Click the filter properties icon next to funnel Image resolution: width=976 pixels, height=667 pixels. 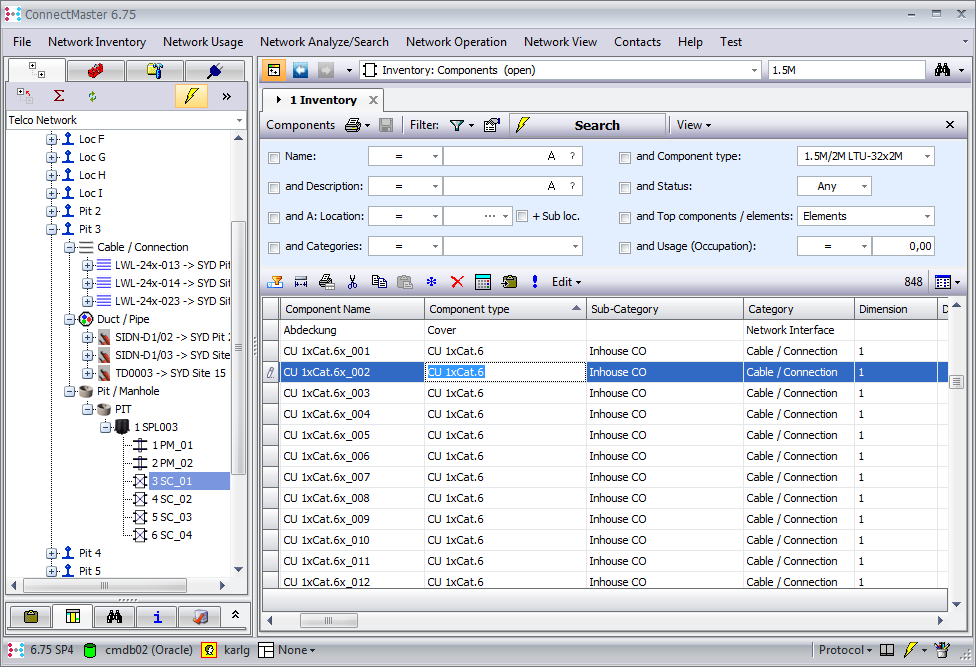(492, 126)
